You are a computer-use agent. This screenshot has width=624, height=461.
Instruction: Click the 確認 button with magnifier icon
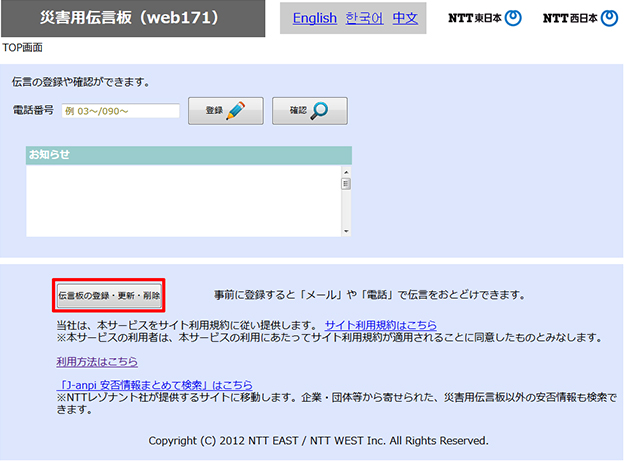tap(310, 111)
